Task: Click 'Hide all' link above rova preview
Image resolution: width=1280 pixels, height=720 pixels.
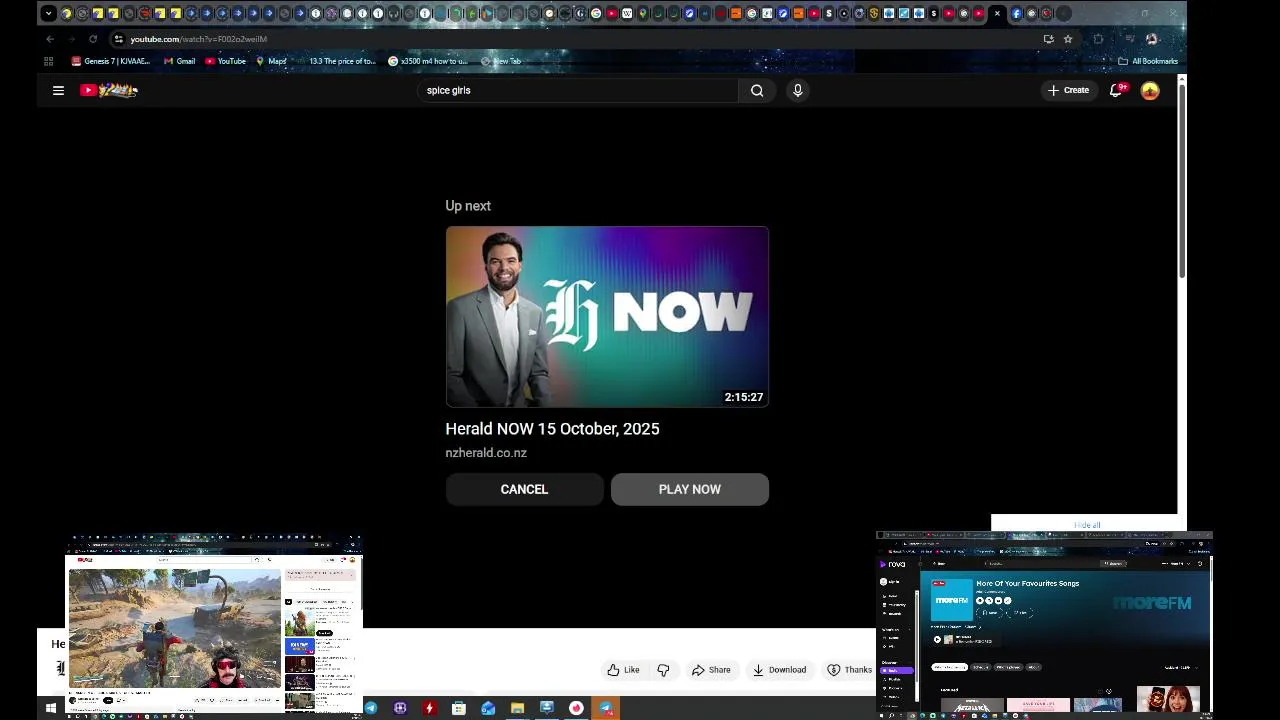Action: coord(1087,525)
